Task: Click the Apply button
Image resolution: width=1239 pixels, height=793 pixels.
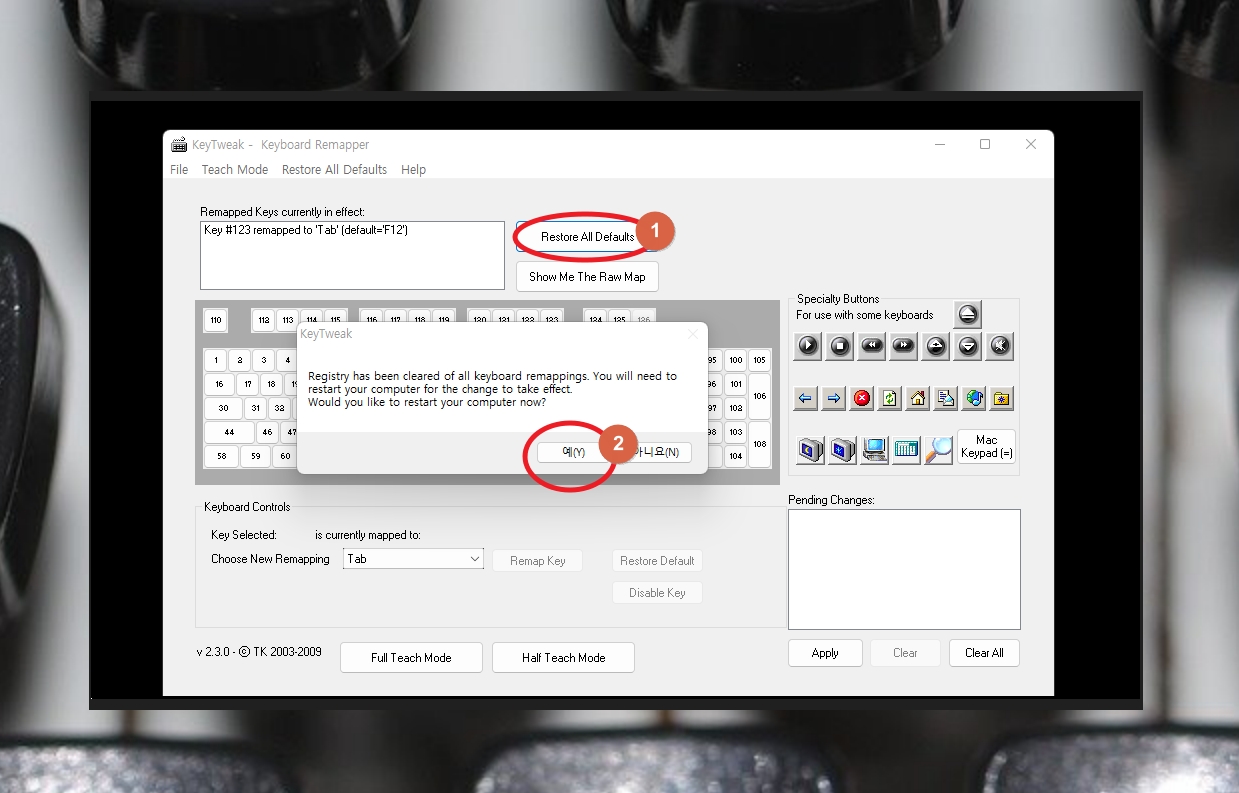Action: pyautogui.click(x=825, y=653)
